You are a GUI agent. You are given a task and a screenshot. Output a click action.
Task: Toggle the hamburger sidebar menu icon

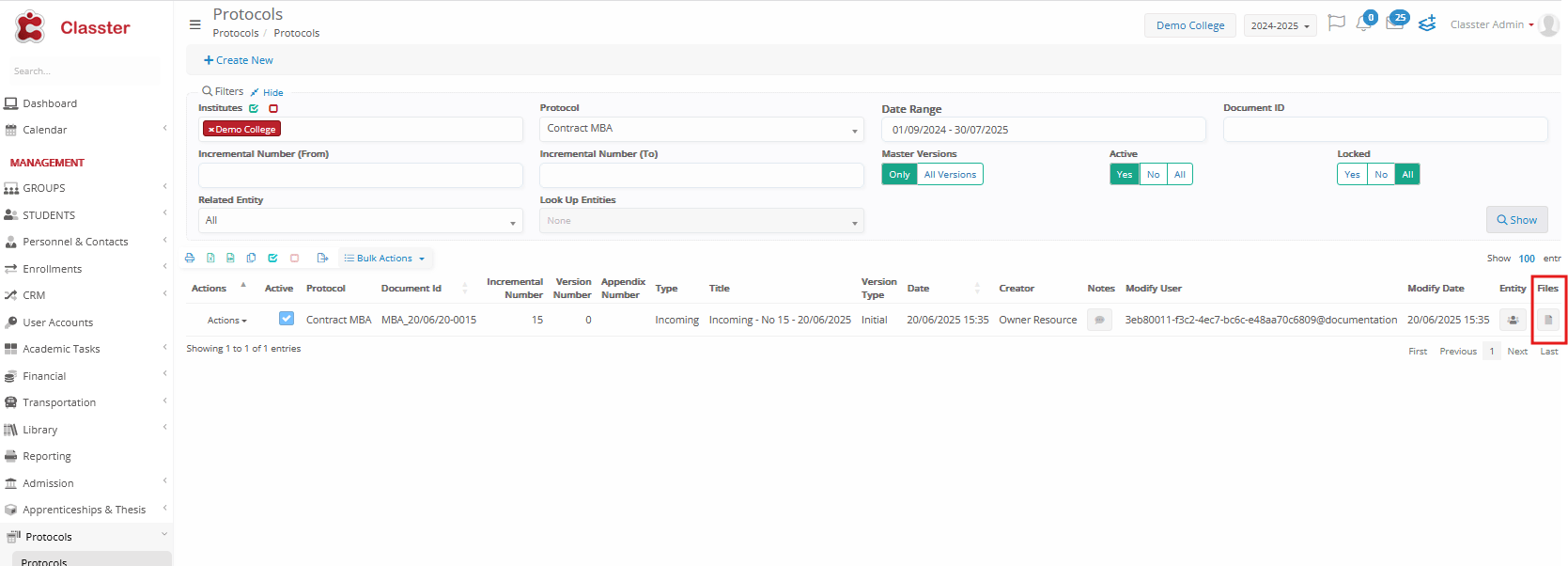(195, 25)
